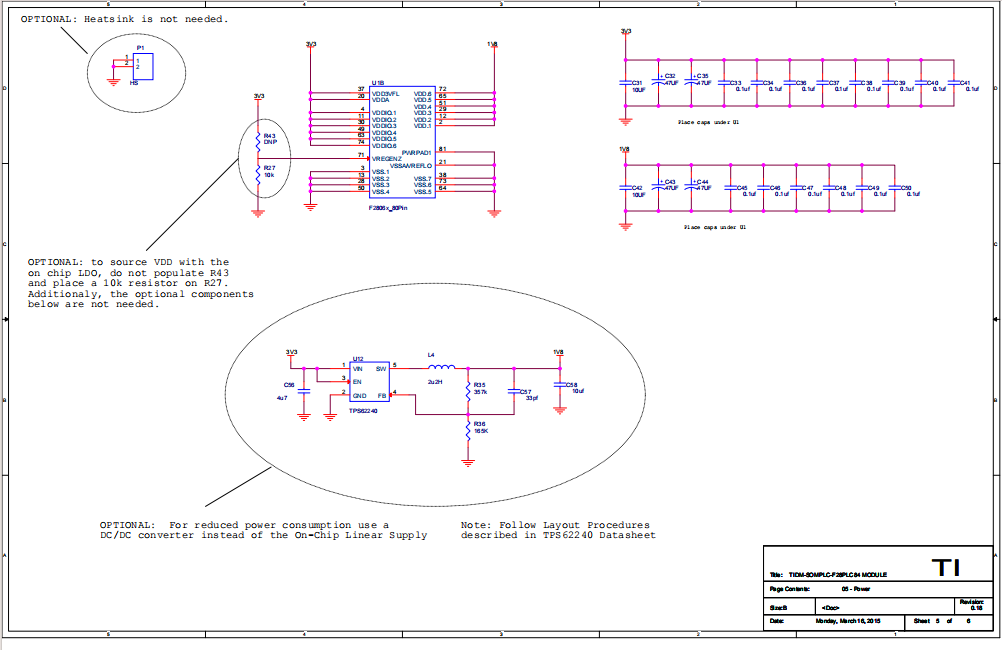Select capacitor C48 0.1uf
Screen dimensions: 1002x650
click(x=829, y=188)
